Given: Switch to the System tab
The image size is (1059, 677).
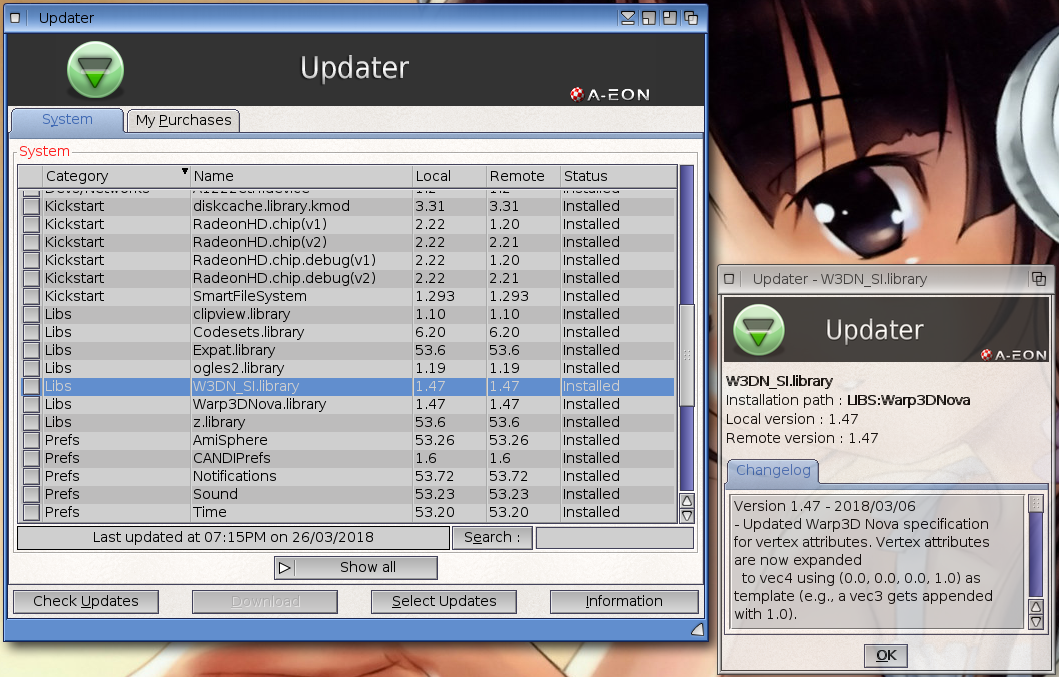Looking at the screenshot, I should point(67,120).
